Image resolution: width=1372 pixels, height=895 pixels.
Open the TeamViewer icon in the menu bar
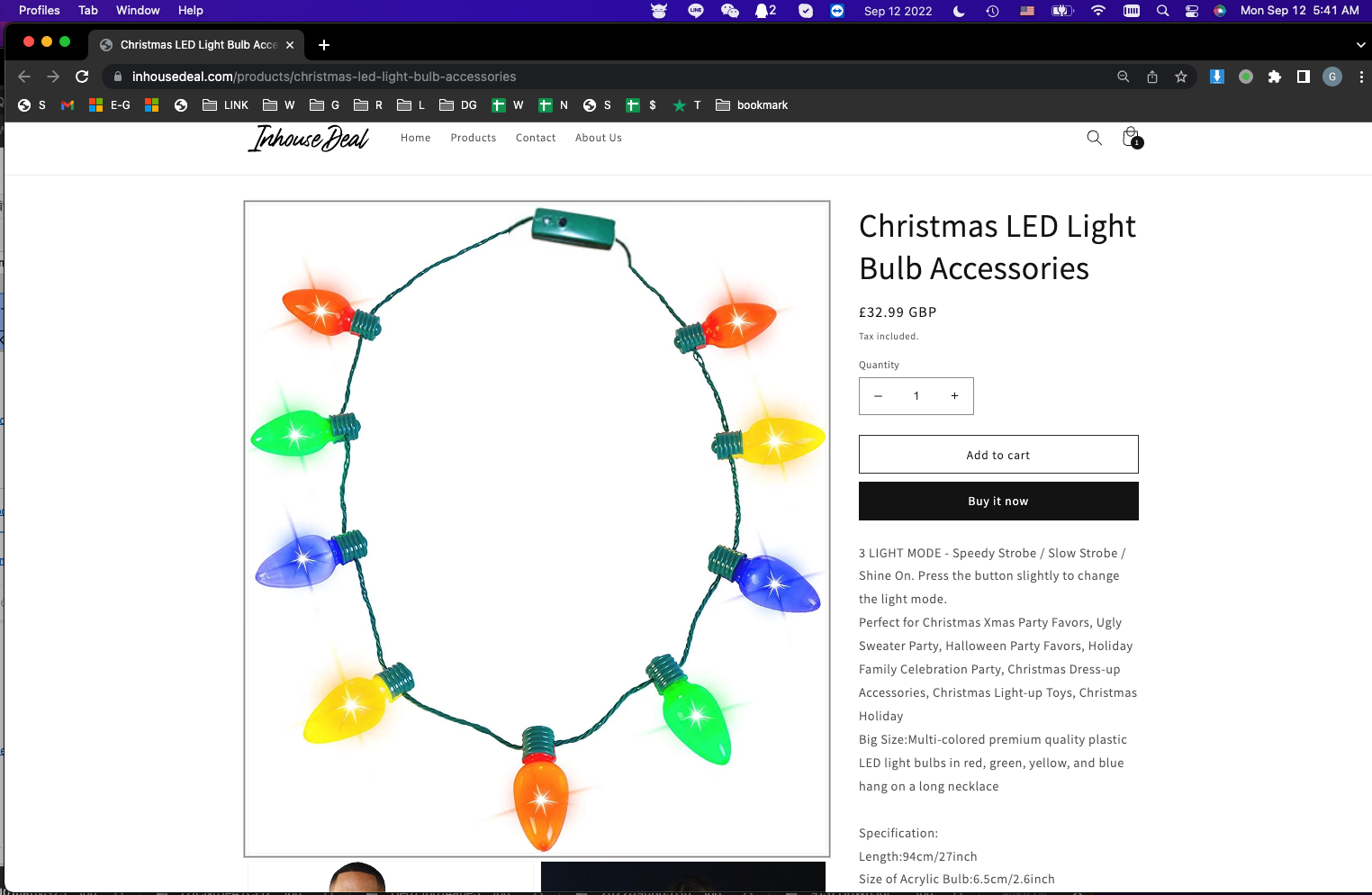coord(837,11)
